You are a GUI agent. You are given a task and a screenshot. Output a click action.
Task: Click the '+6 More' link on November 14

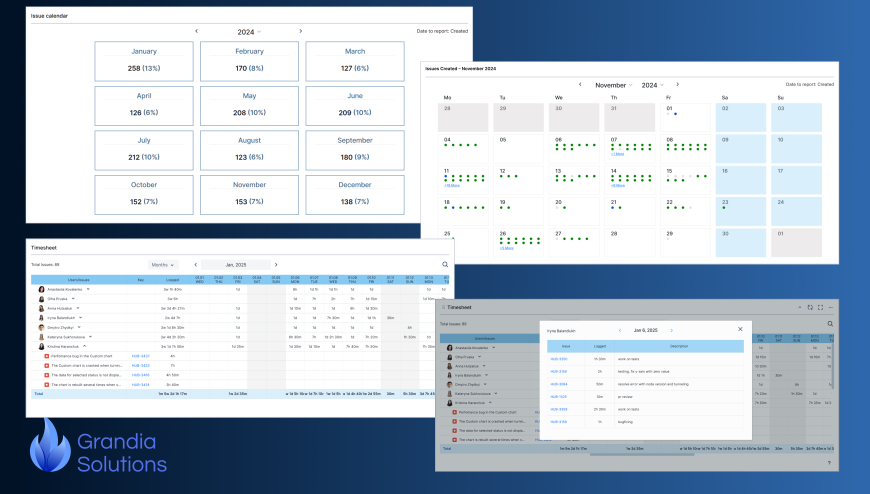[618, 186]
